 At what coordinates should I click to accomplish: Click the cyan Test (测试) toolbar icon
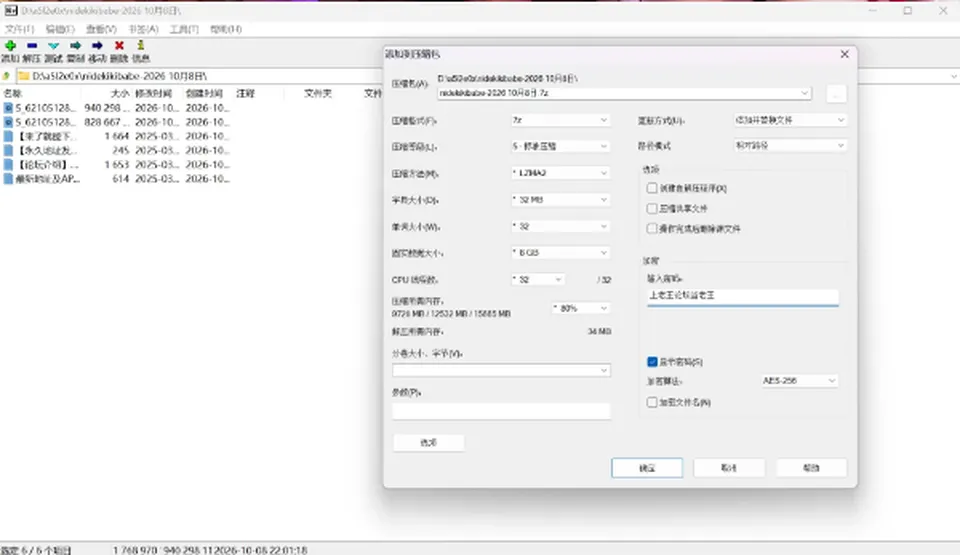tap(53, 46)
